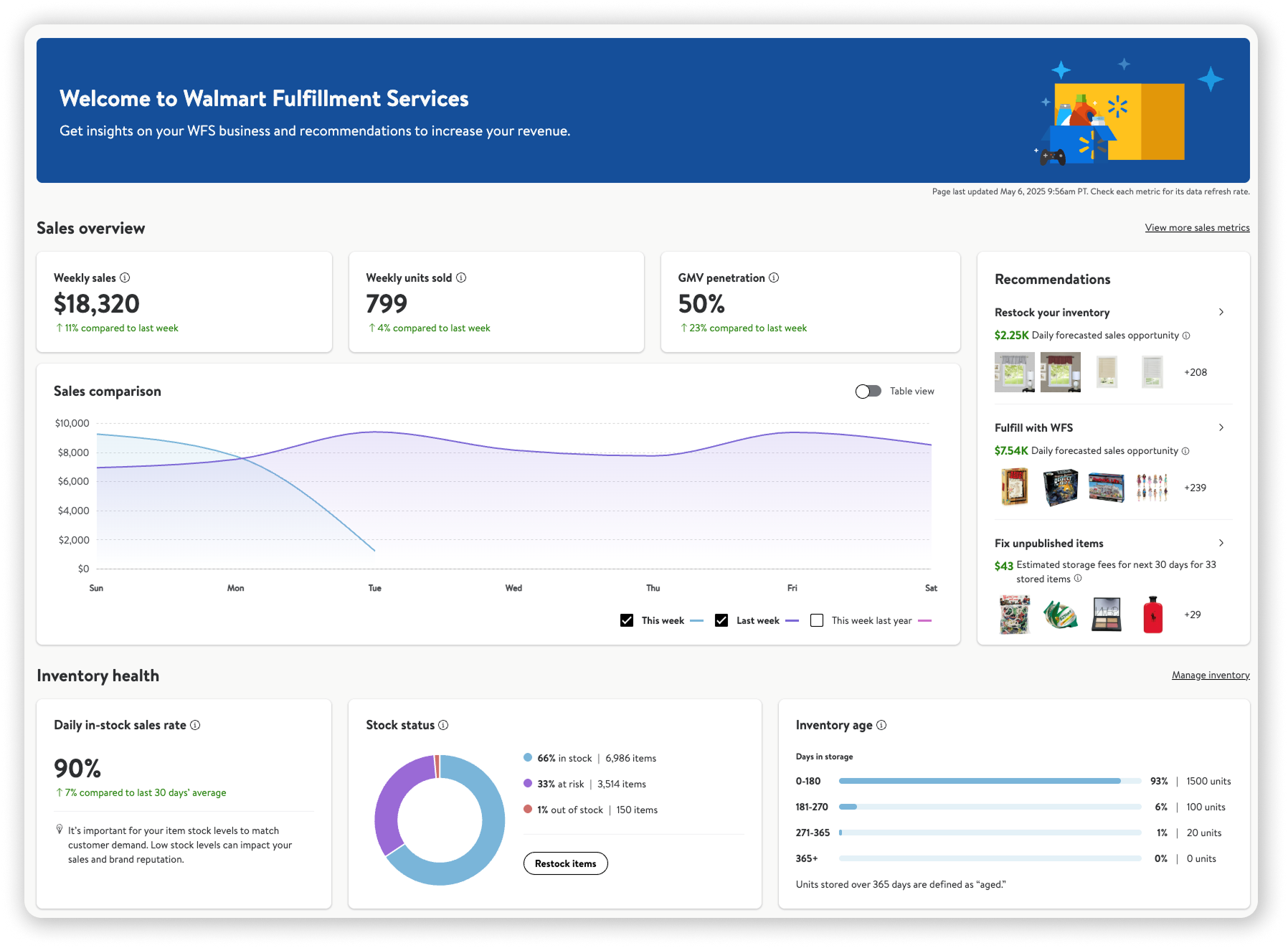Screen dimensions: 1288x948
Task: Click the 271-365 days storage progress bar
Action: point(990,833)
